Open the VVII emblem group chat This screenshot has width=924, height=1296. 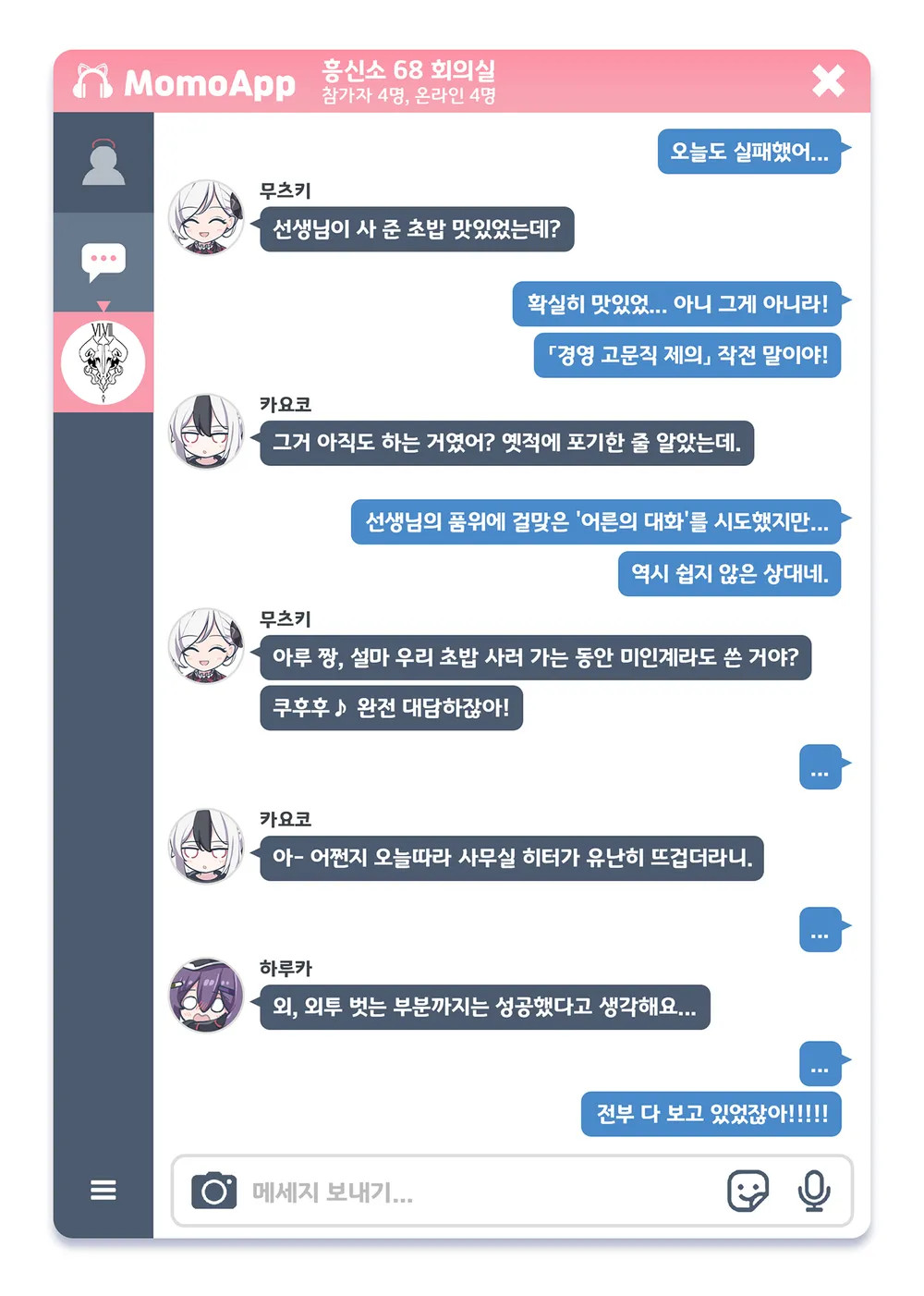103,362
